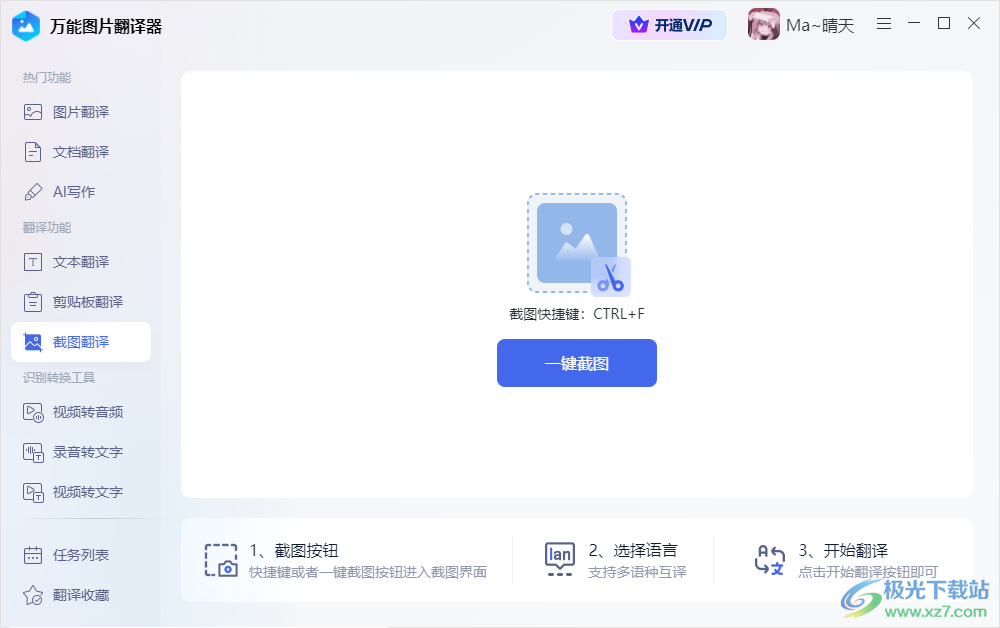The width and height of the screenshot is (1000, 628).
Task: Switch to 图片翻译 menu label
Action: tap(81, 112)
